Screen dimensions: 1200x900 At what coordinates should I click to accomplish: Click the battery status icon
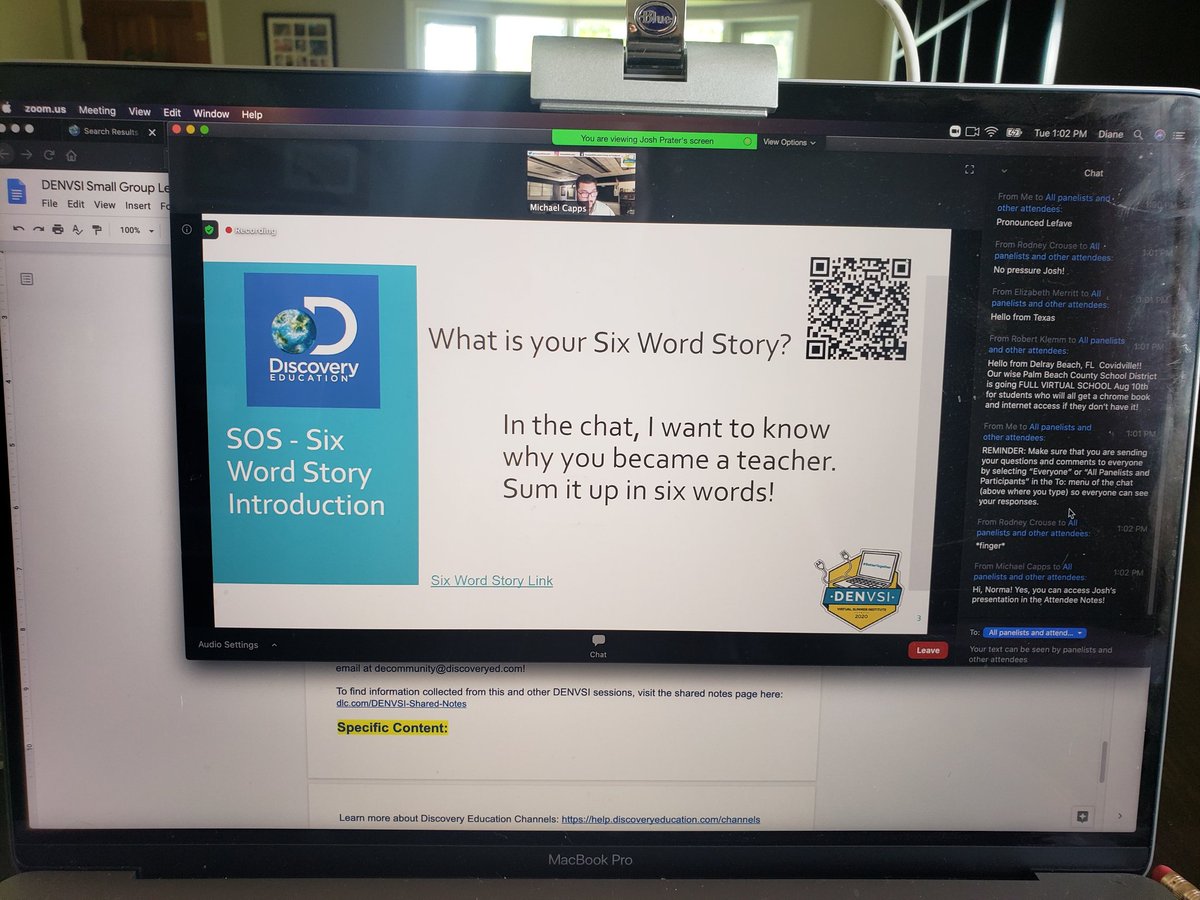coord(1014,132)
